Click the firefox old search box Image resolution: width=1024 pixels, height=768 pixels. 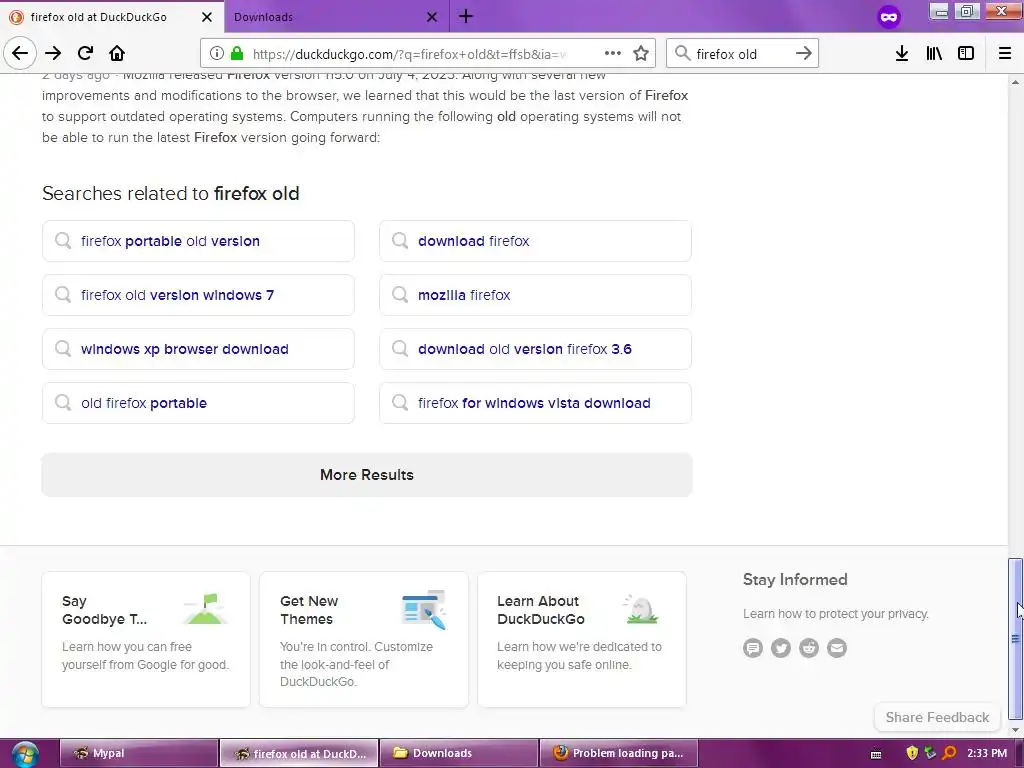click(741, 54)
